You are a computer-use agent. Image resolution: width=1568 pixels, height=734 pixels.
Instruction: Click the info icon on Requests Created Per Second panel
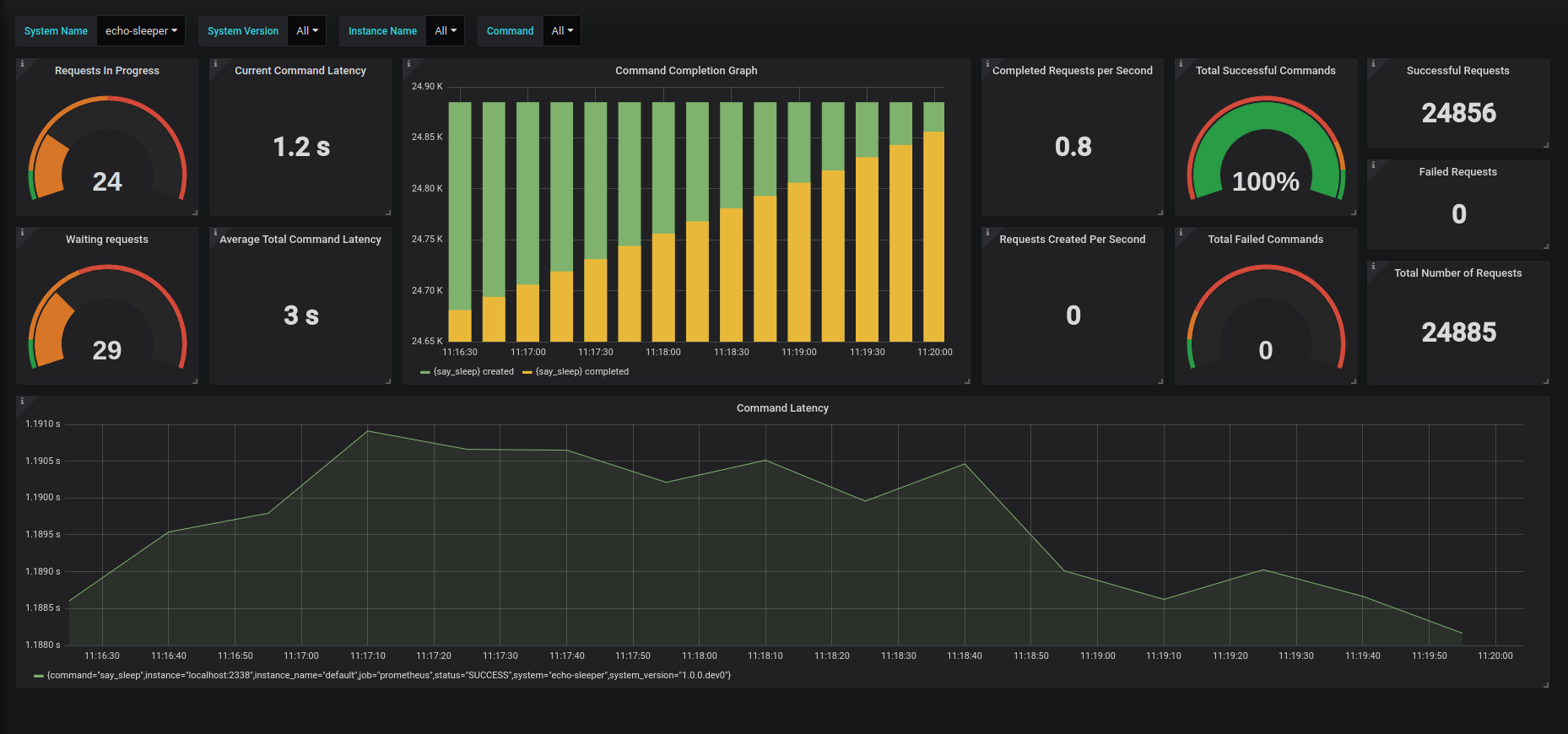pyautogui.click(x=987, y=233)
